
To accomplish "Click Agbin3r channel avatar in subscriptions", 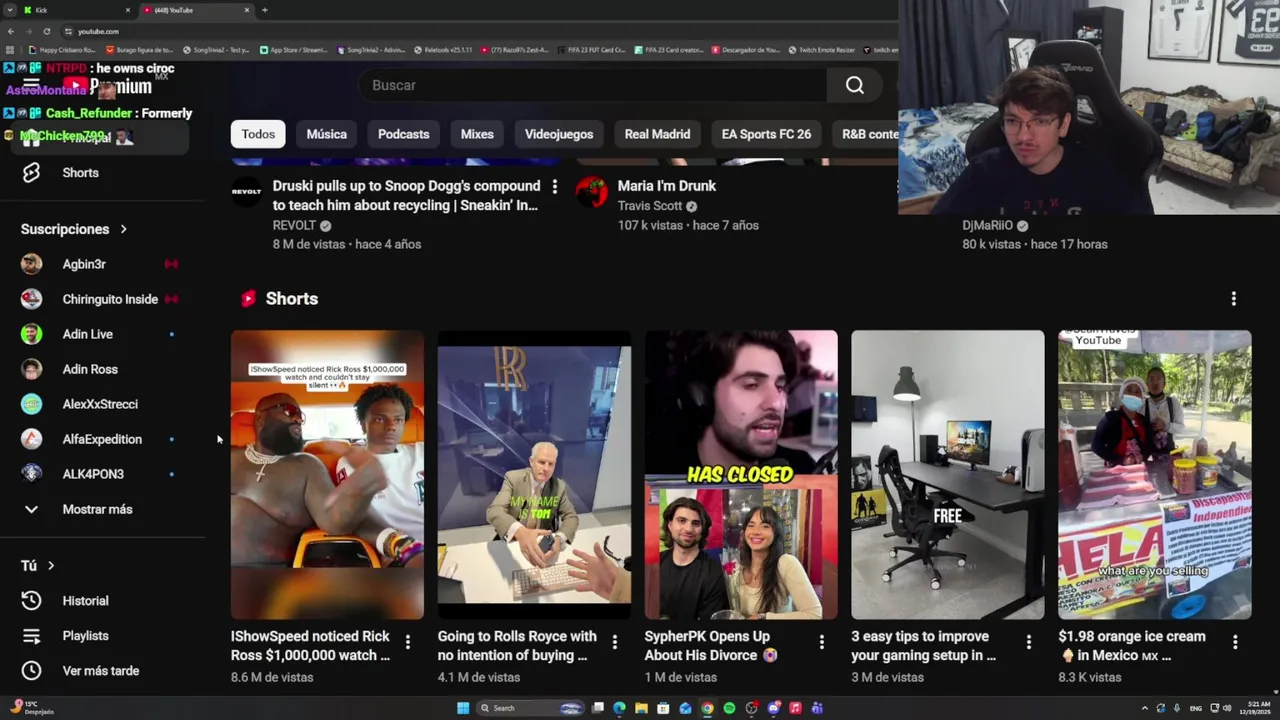I will pyautogui.click(x=31, y=264).
